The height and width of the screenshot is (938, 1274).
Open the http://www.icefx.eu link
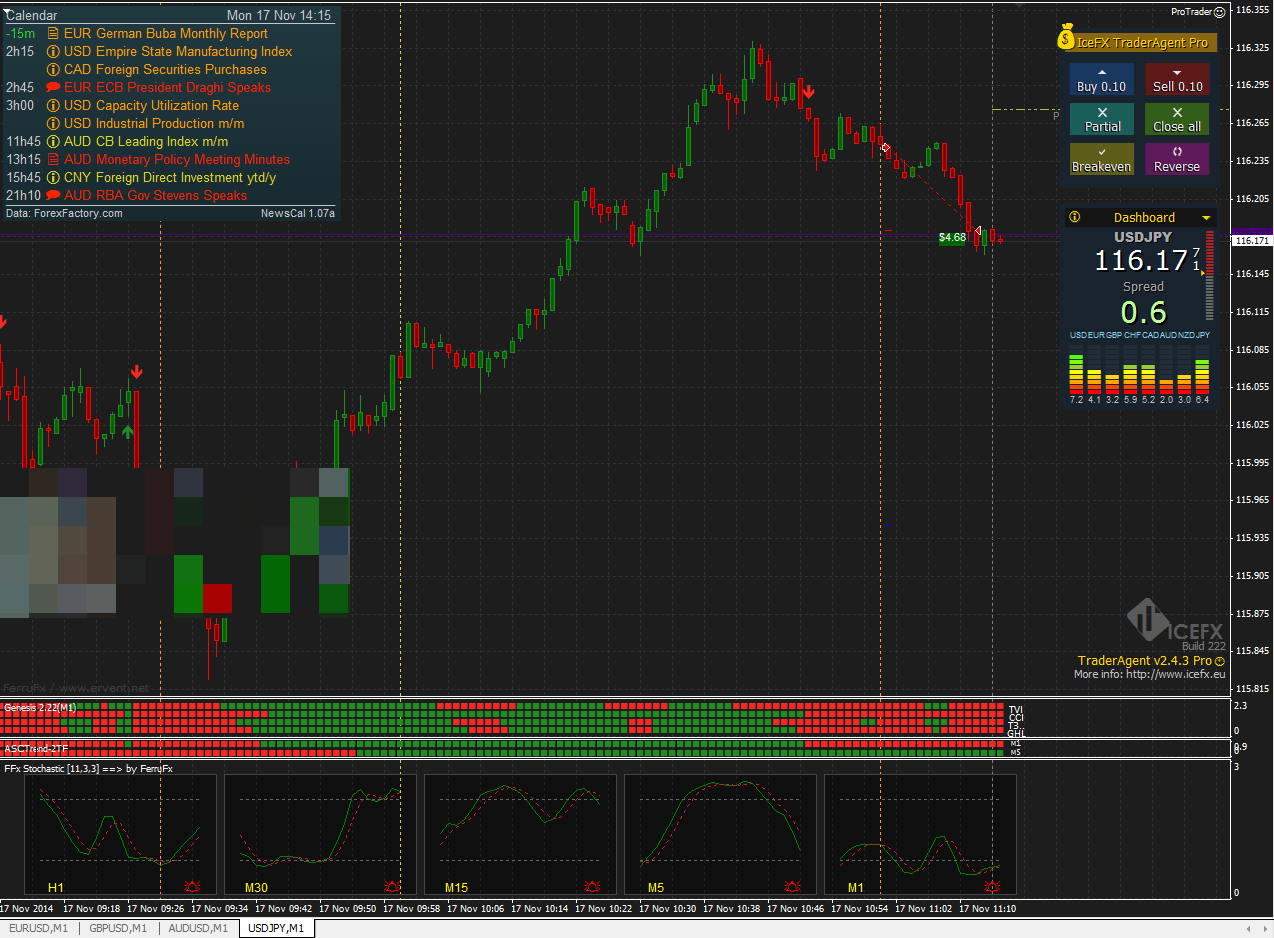pos(1174,674)
